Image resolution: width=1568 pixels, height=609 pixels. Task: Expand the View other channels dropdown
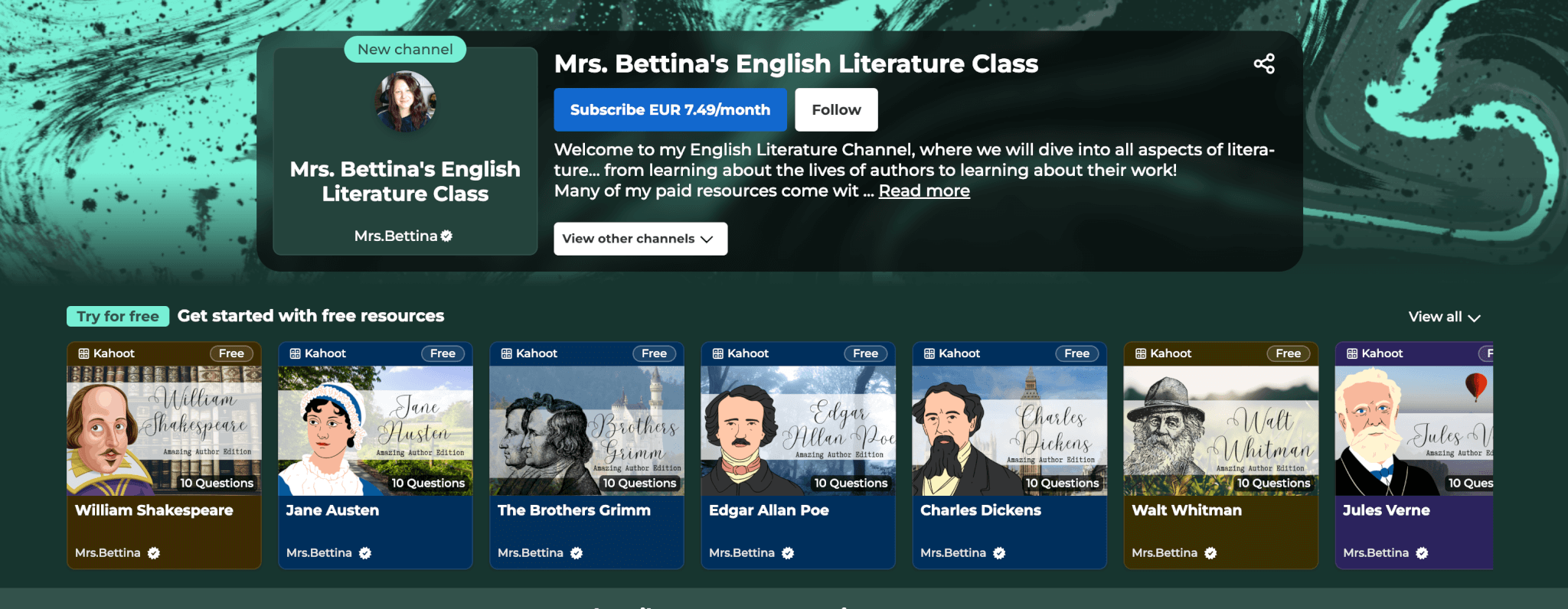(640, 239)
